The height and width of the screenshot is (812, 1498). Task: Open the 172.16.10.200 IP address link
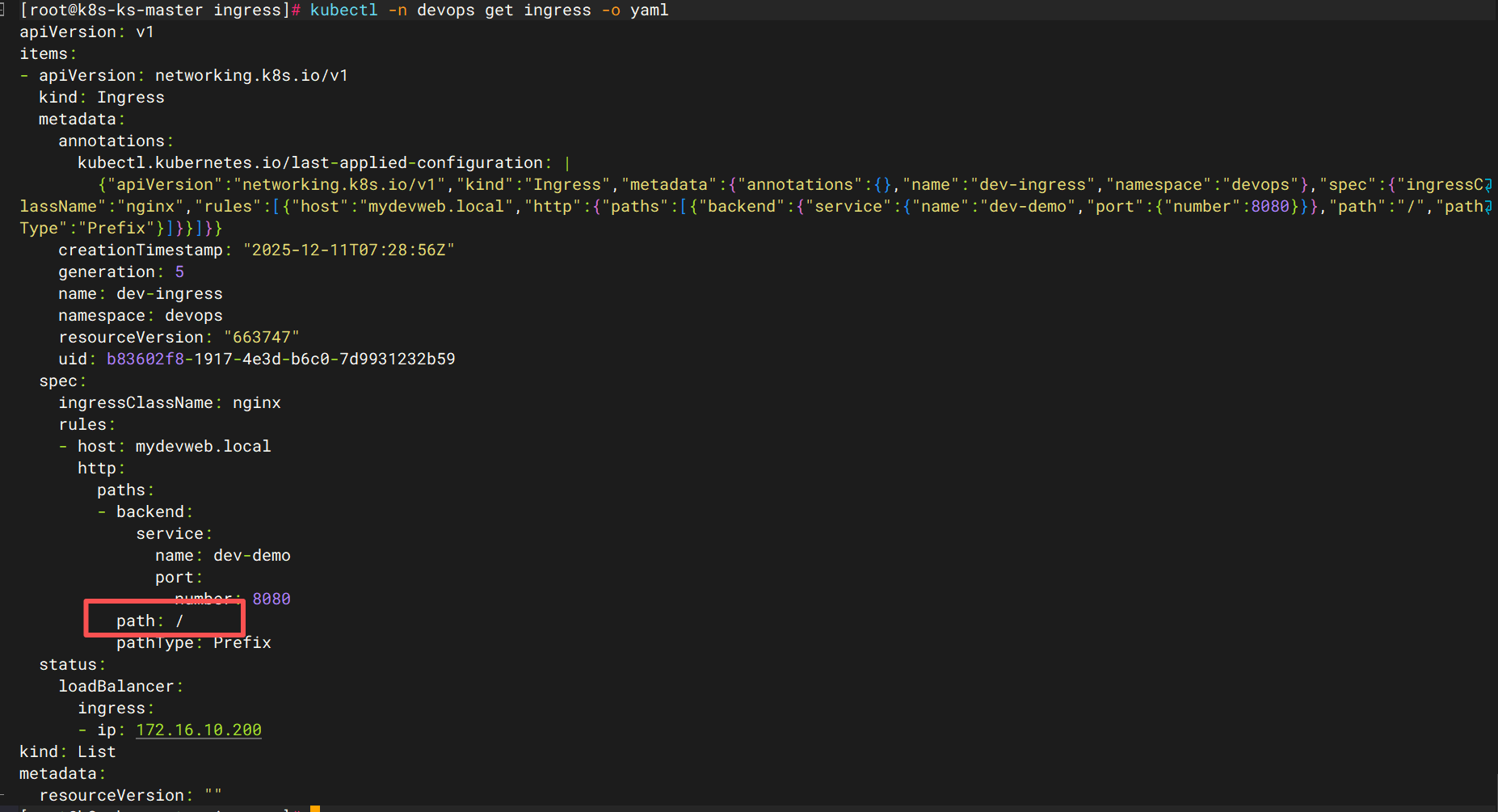point(199,730)
